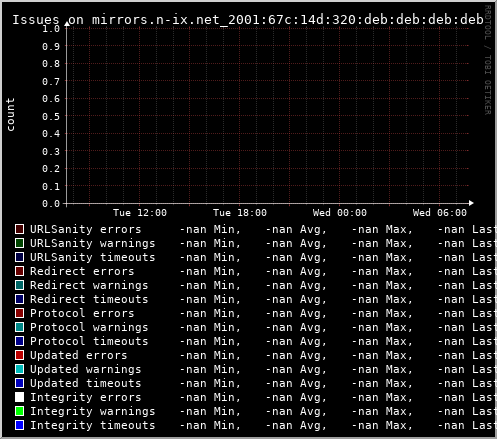
Task: Click the count y-axis label
Action: click(10, 115)
